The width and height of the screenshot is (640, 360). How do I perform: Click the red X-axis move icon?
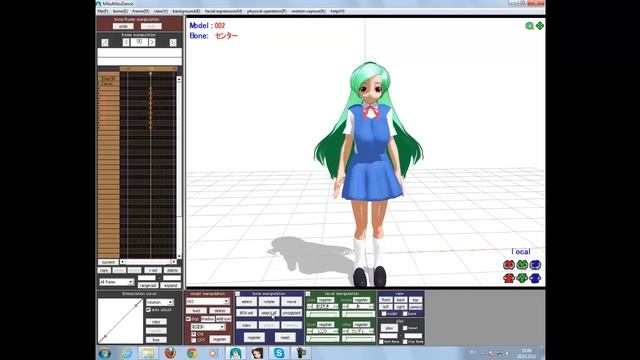coord(509,278)
